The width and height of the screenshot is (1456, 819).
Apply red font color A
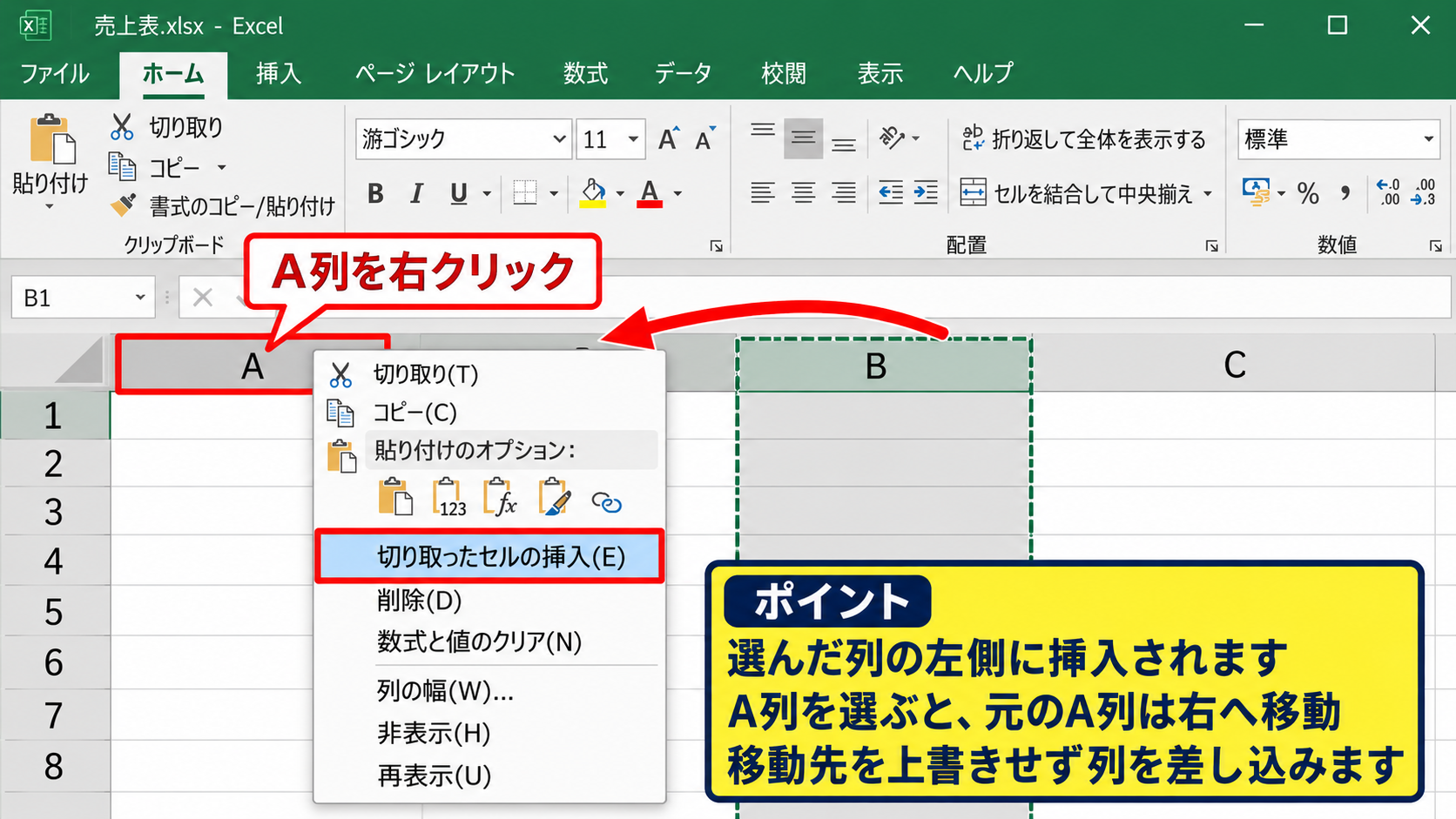(650, 193)
